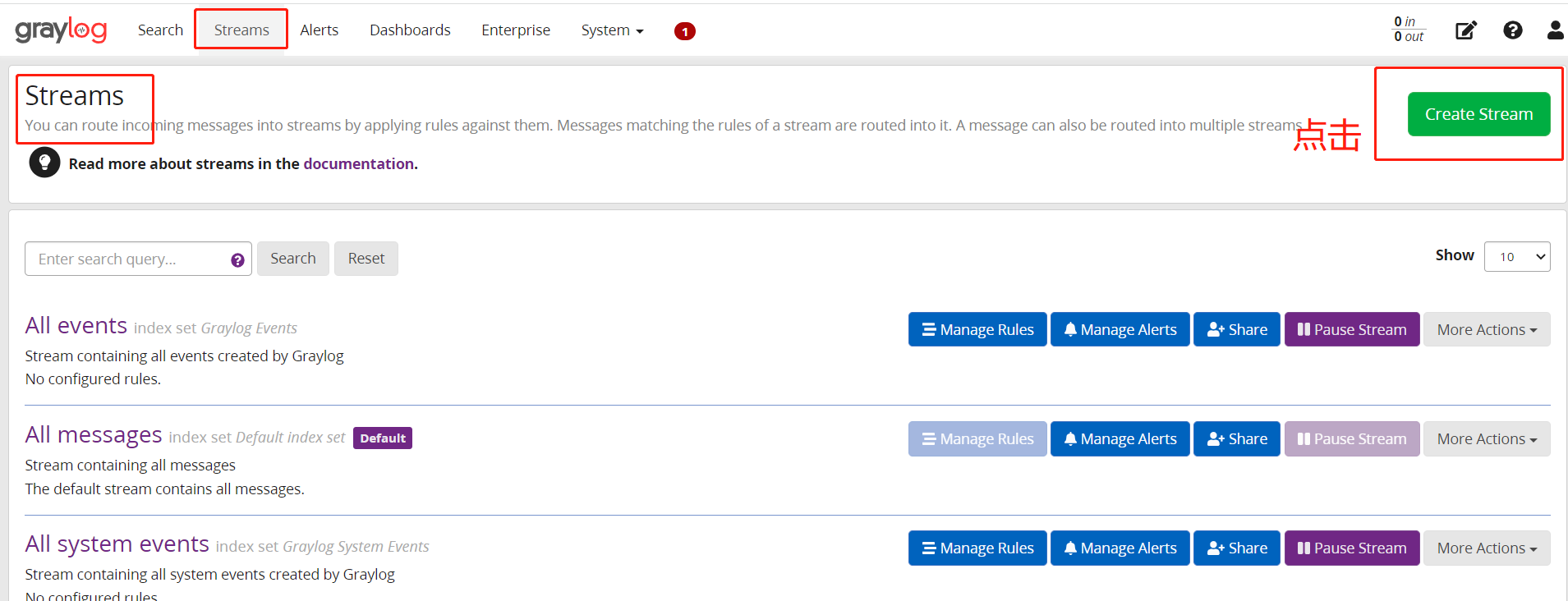Screen dimensions: 1568x601
Task: Open the Alerts page
Action: pyautogui.click(x=319, y=30)
